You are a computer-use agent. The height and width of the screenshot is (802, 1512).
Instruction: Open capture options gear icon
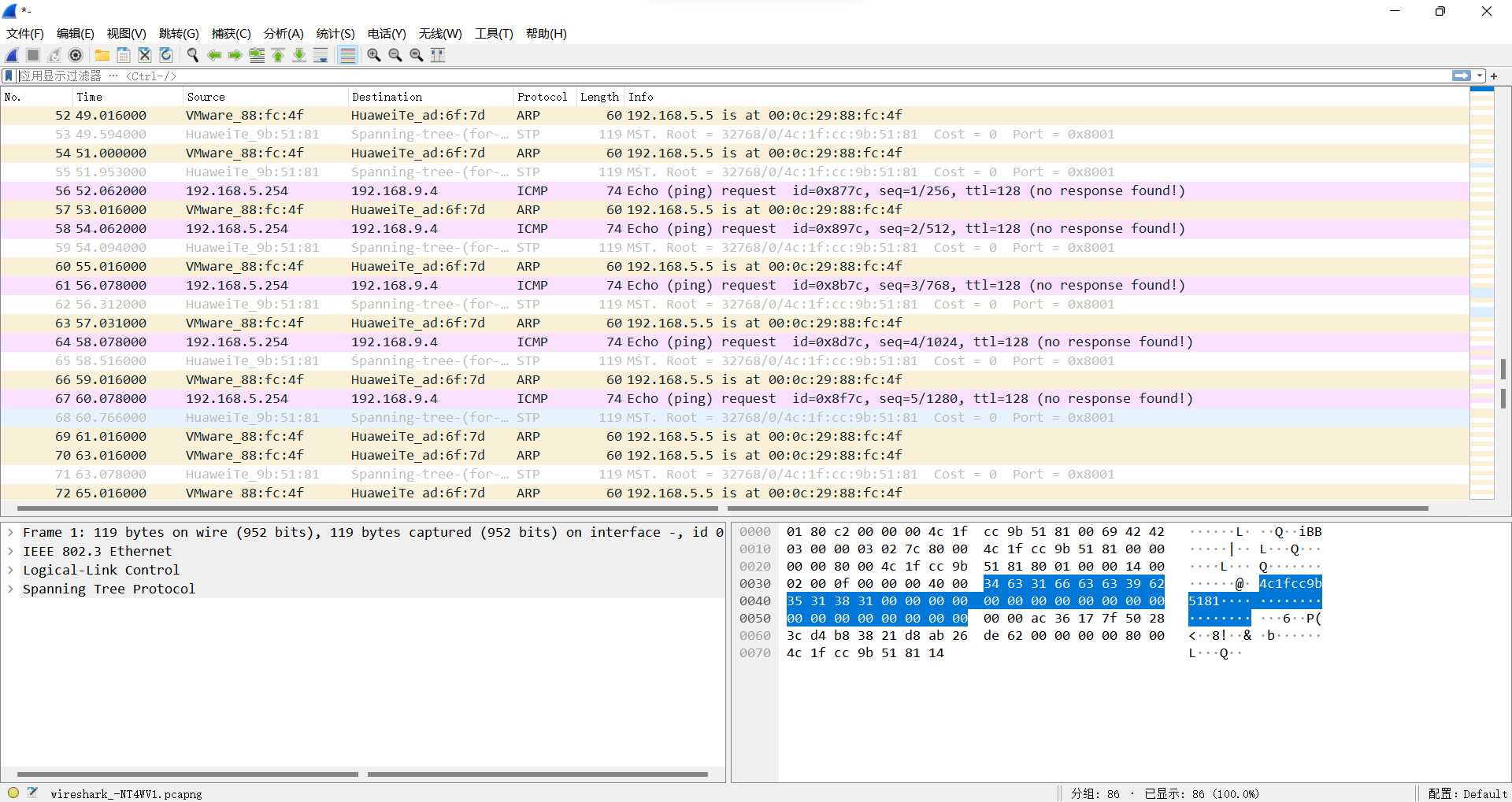(76, 55)
